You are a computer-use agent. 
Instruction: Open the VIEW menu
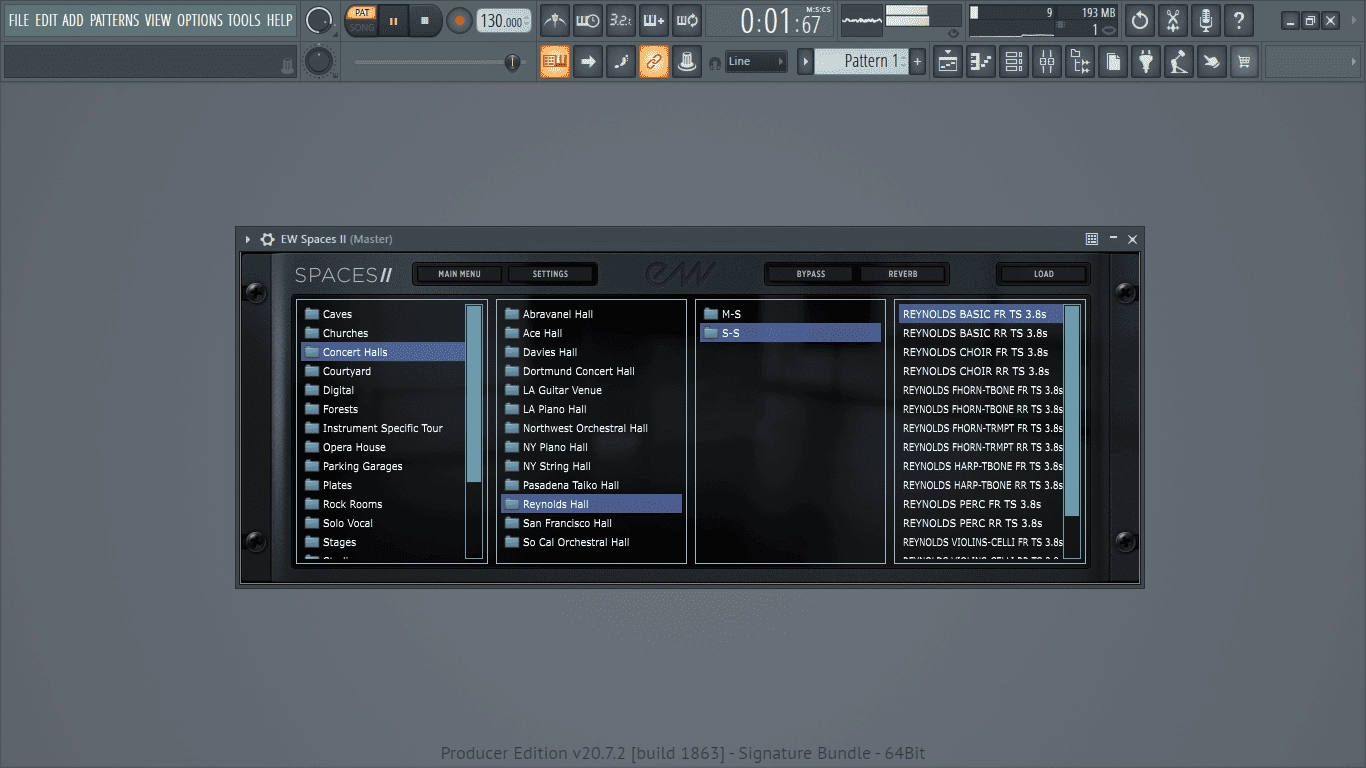[158, 20]
